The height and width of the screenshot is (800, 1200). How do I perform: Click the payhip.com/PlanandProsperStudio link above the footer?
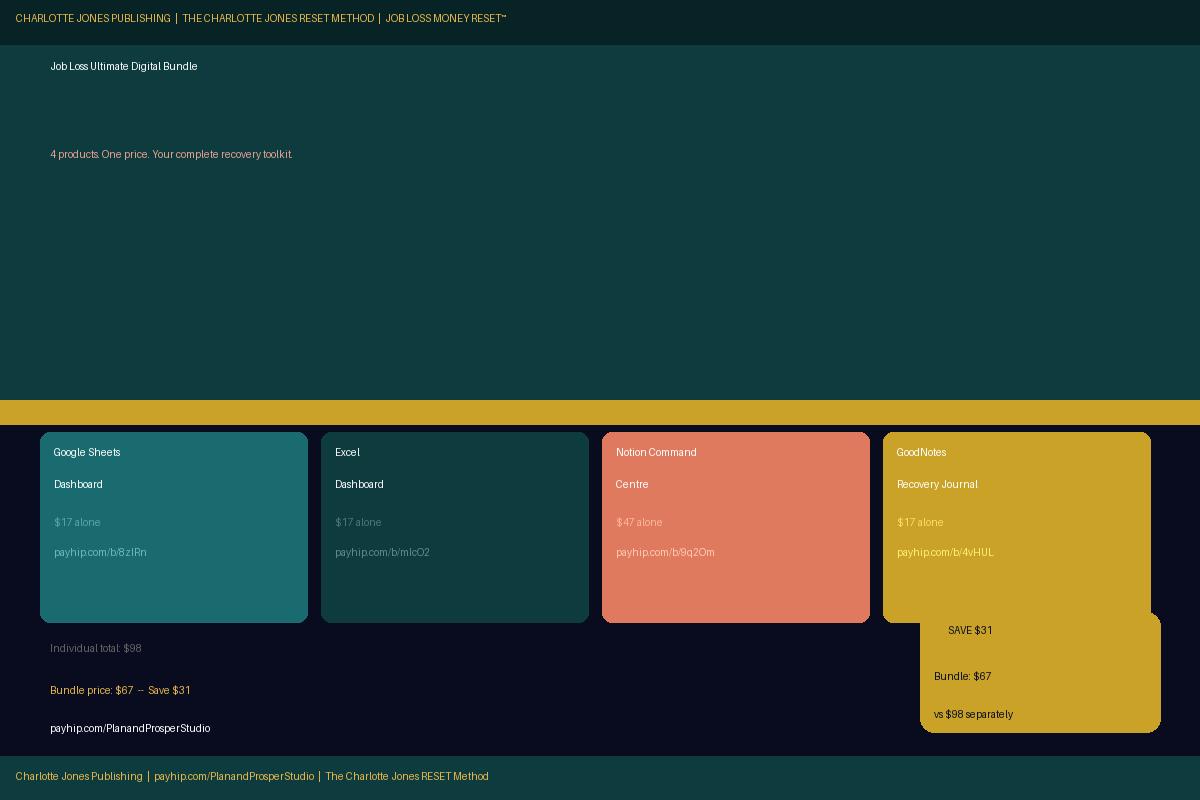(x=130, y=728)
